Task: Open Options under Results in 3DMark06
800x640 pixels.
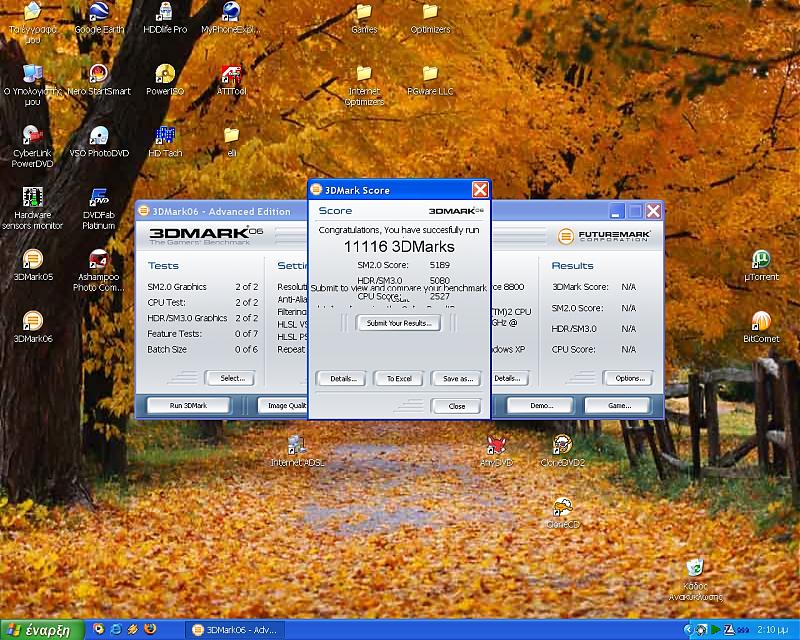Action: [x=628, y=378]
